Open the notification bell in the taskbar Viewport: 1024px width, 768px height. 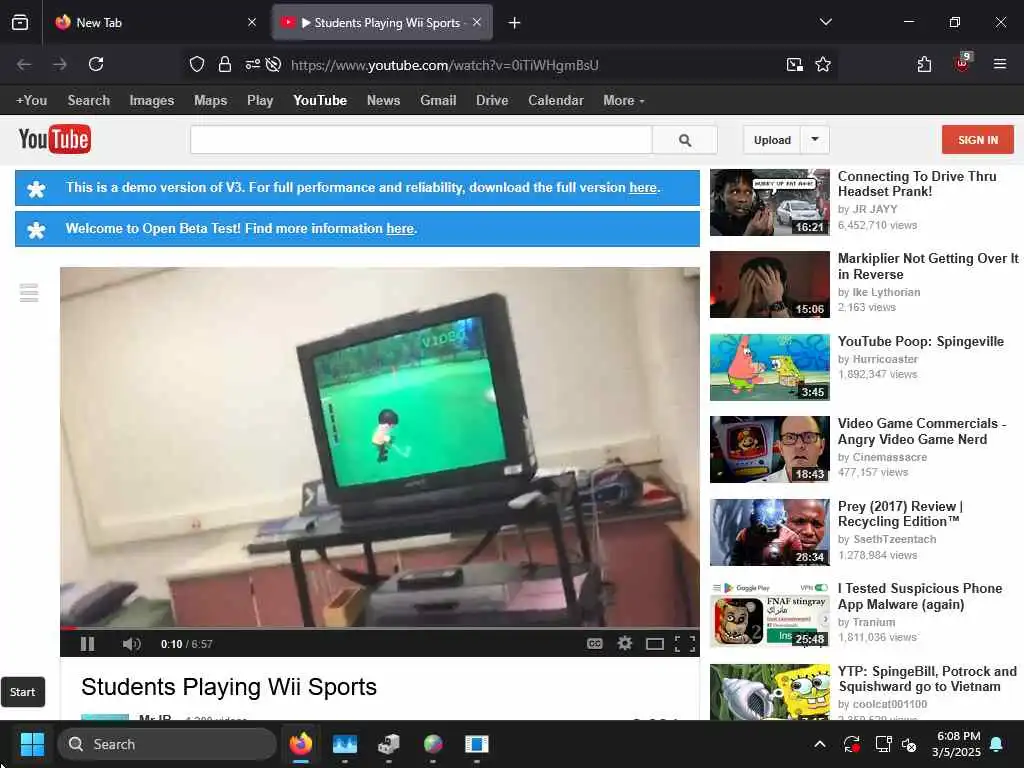pyautogui.click(x=997, y=744)
